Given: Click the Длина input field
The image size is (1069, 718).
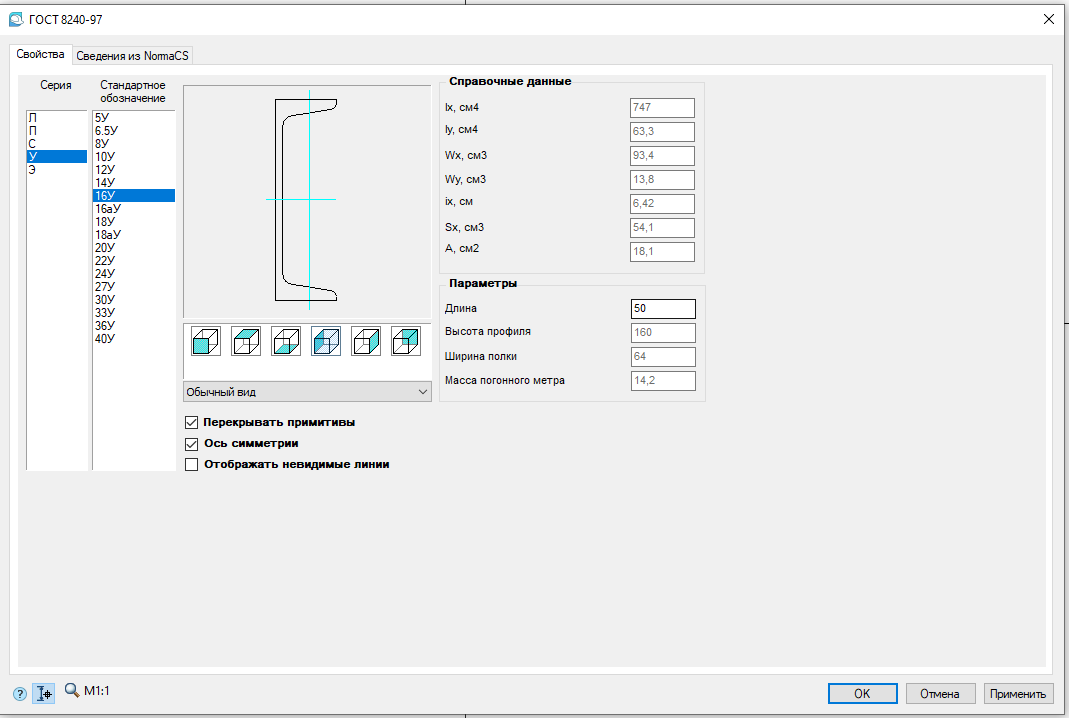Looking at the screenshot, I should [663, 309].
